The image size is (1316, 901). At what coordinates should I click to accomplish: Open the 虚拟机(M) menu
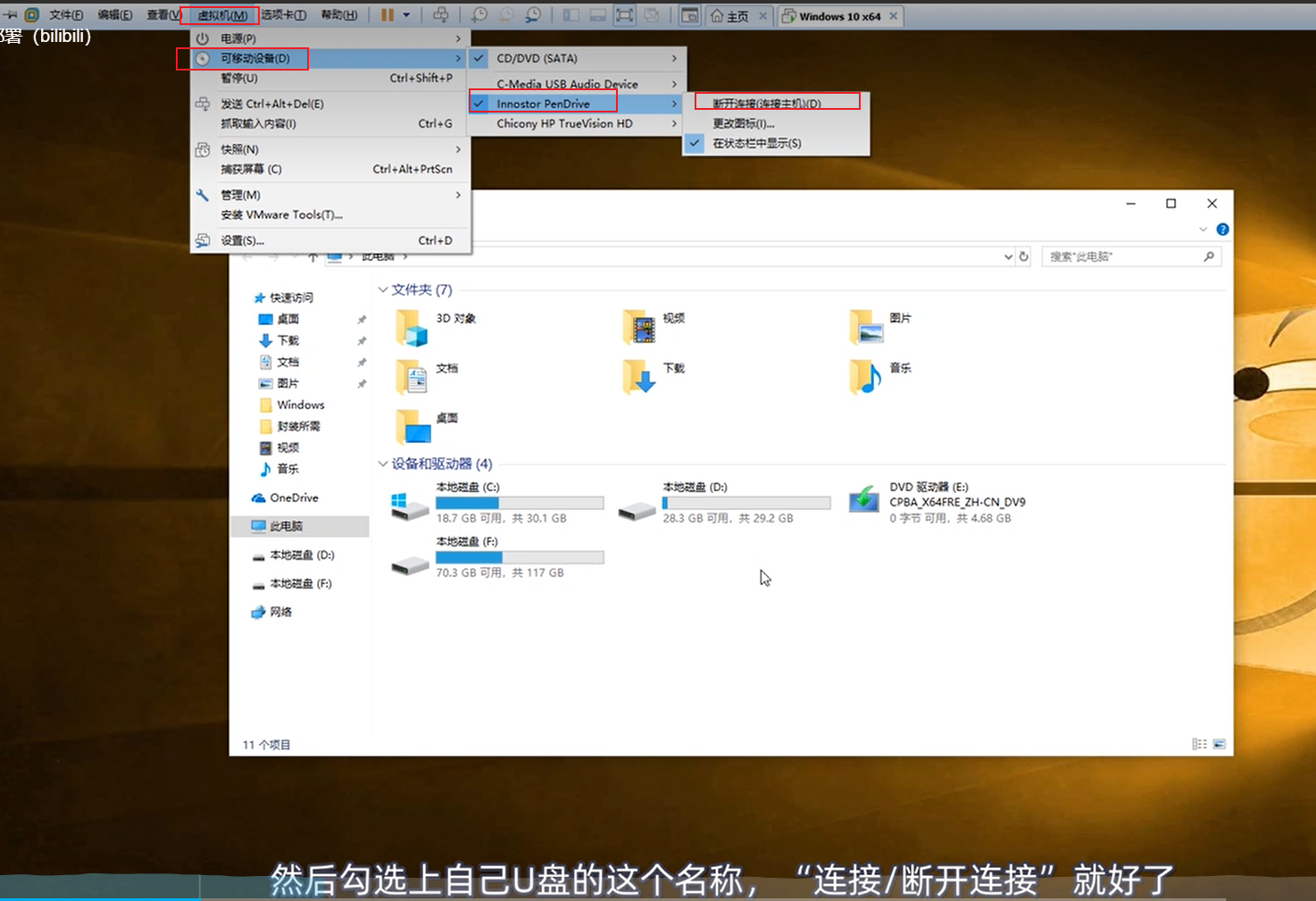coord(221,15)
